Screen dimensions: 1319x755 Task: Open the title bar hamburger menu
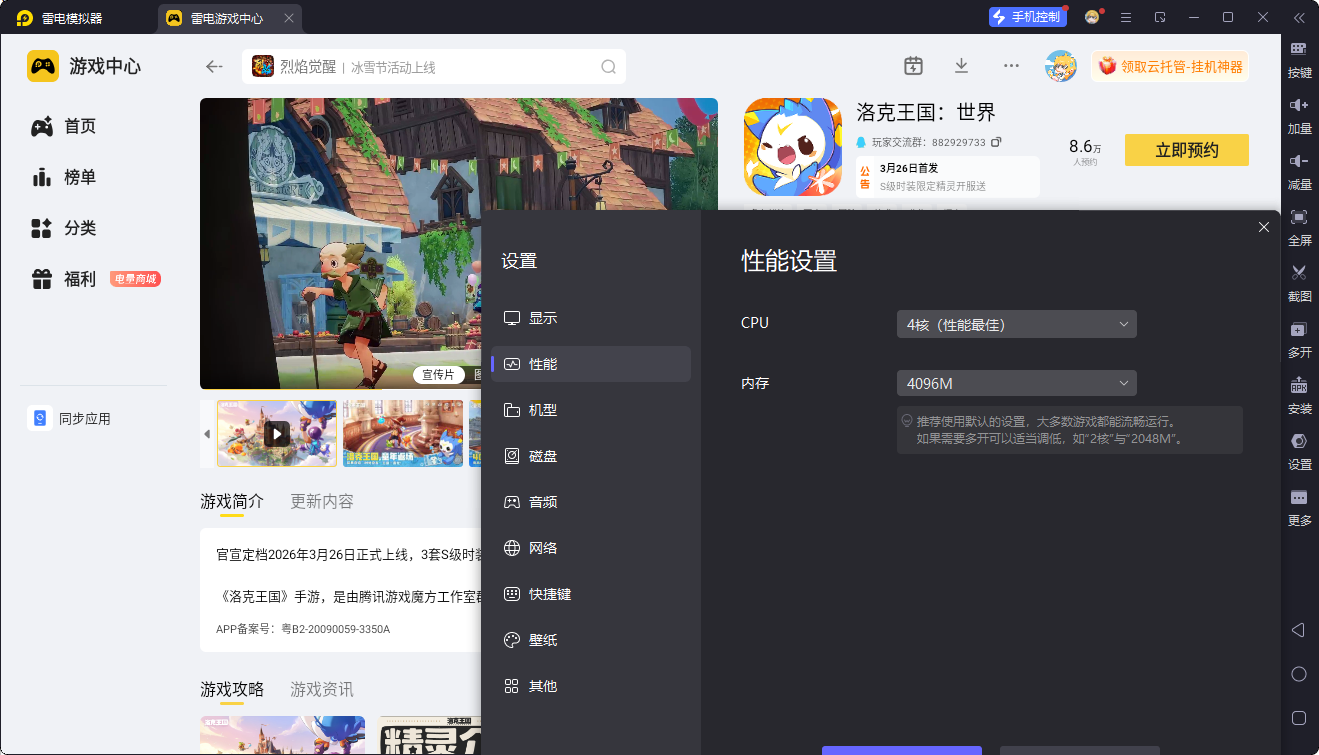coord(1126,17)
